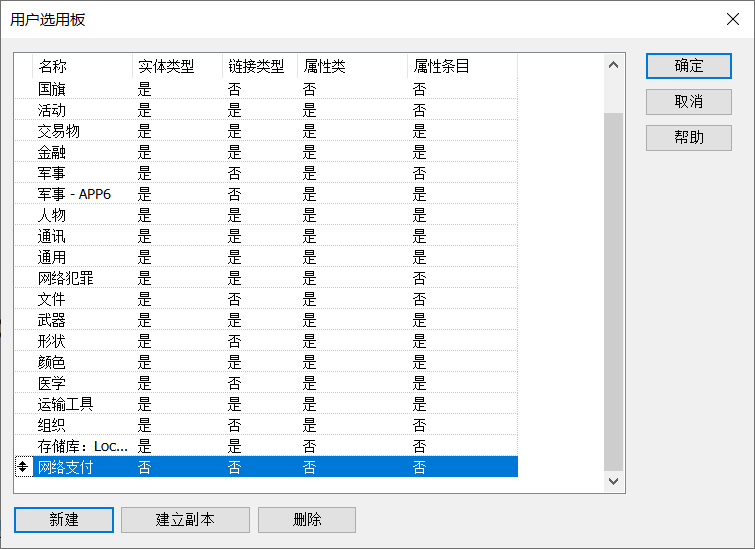755x549 pixels.
Task: Select the 形状 palette row
Action: coord(266,341)
